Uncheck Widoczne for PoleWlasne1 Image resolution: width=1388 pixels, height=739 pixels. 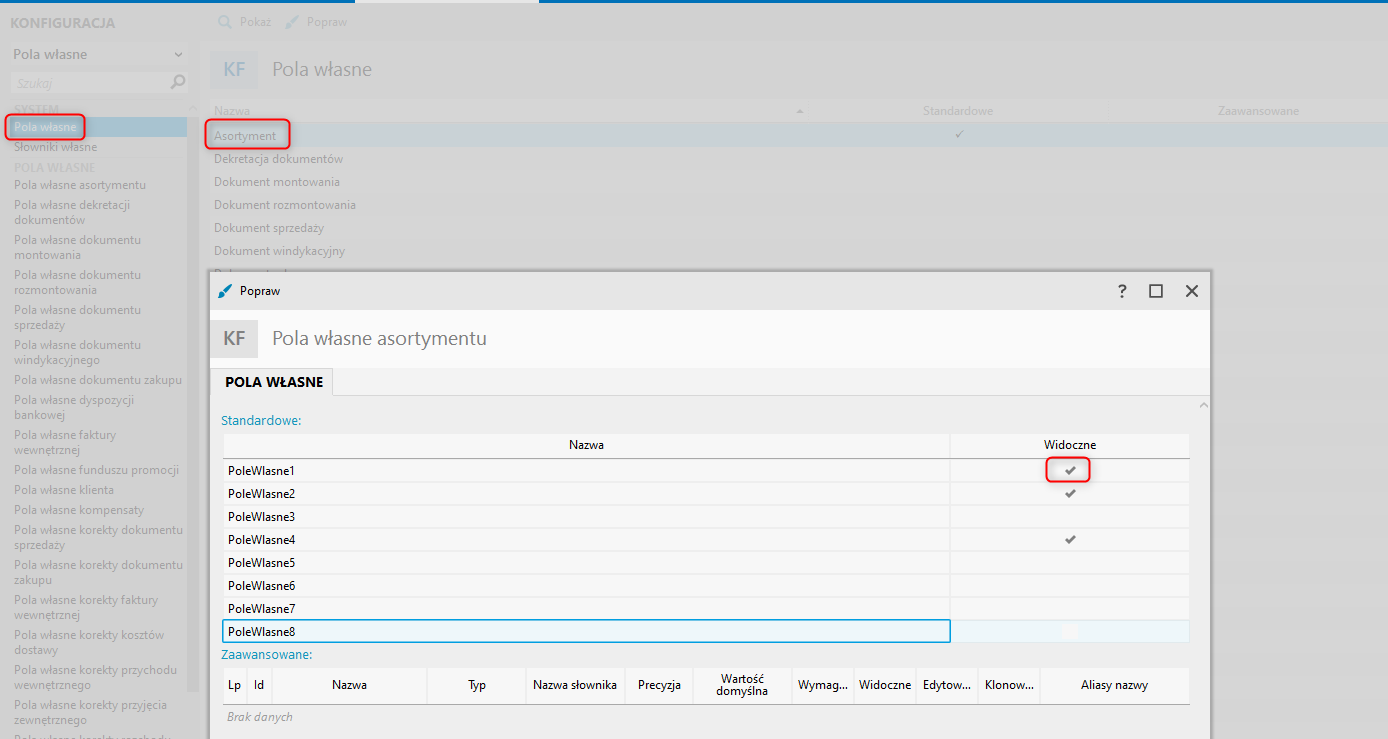pos(1070,470)
